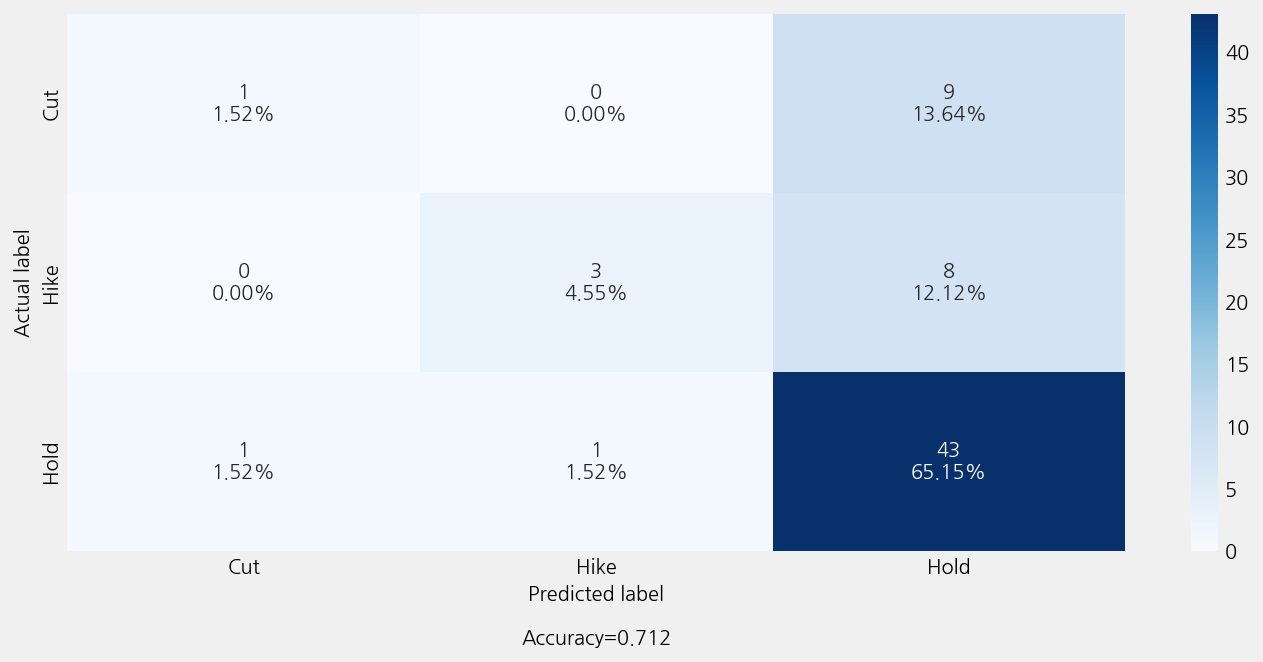Viewport: 1263px width, 662px height.
Task: Select the actual Hold, predicted Cut cell
Action: (243, 461)
